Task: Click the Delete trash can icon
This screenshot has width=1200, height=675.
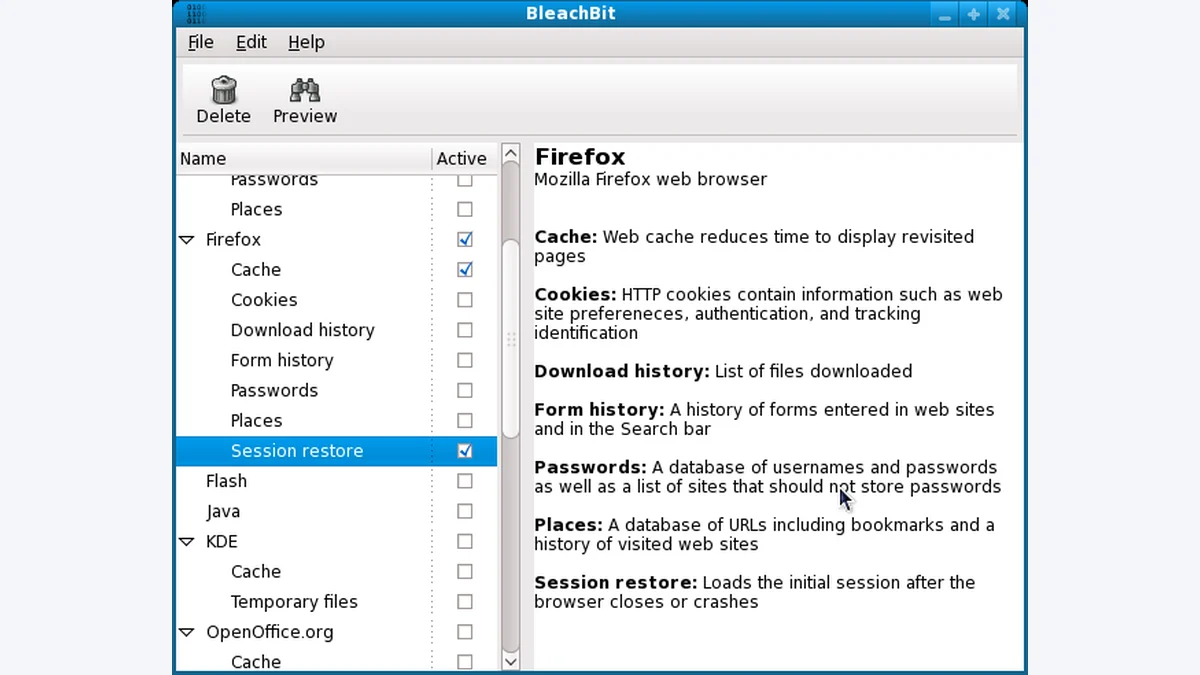Action: click(224, 90)
